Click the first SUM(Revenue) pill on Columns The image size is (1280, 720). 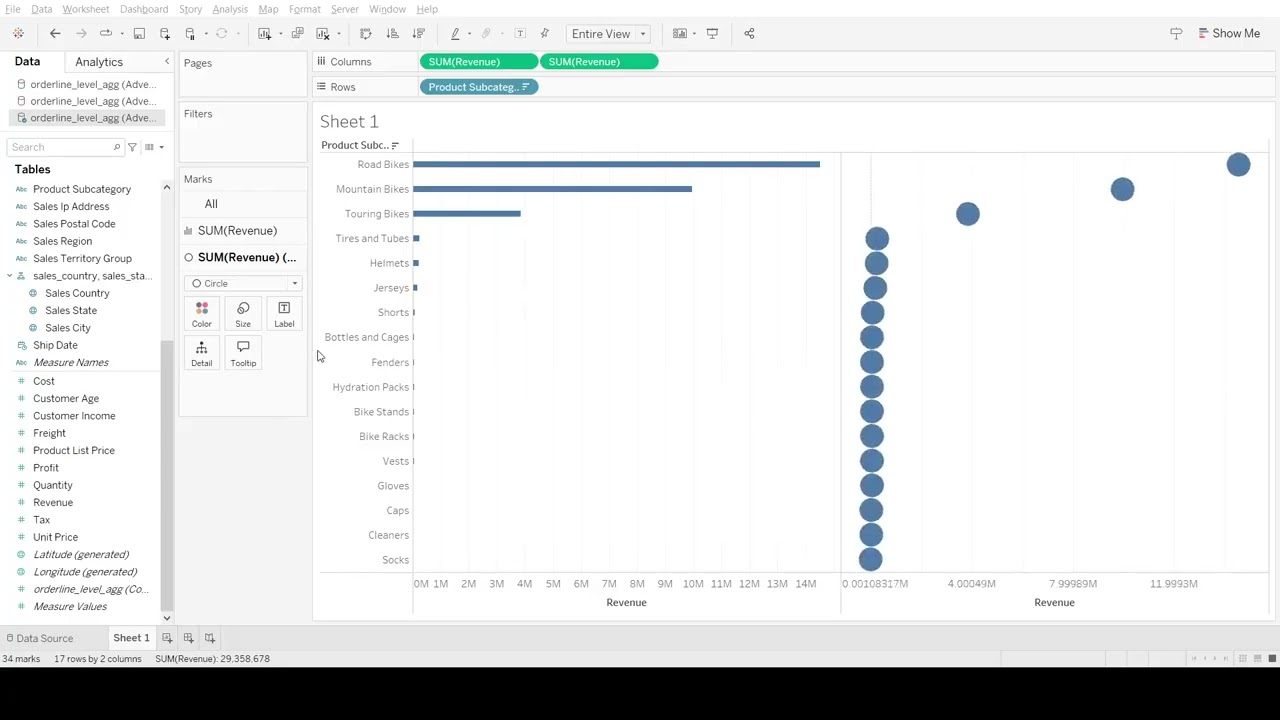(x=478, y=62)
